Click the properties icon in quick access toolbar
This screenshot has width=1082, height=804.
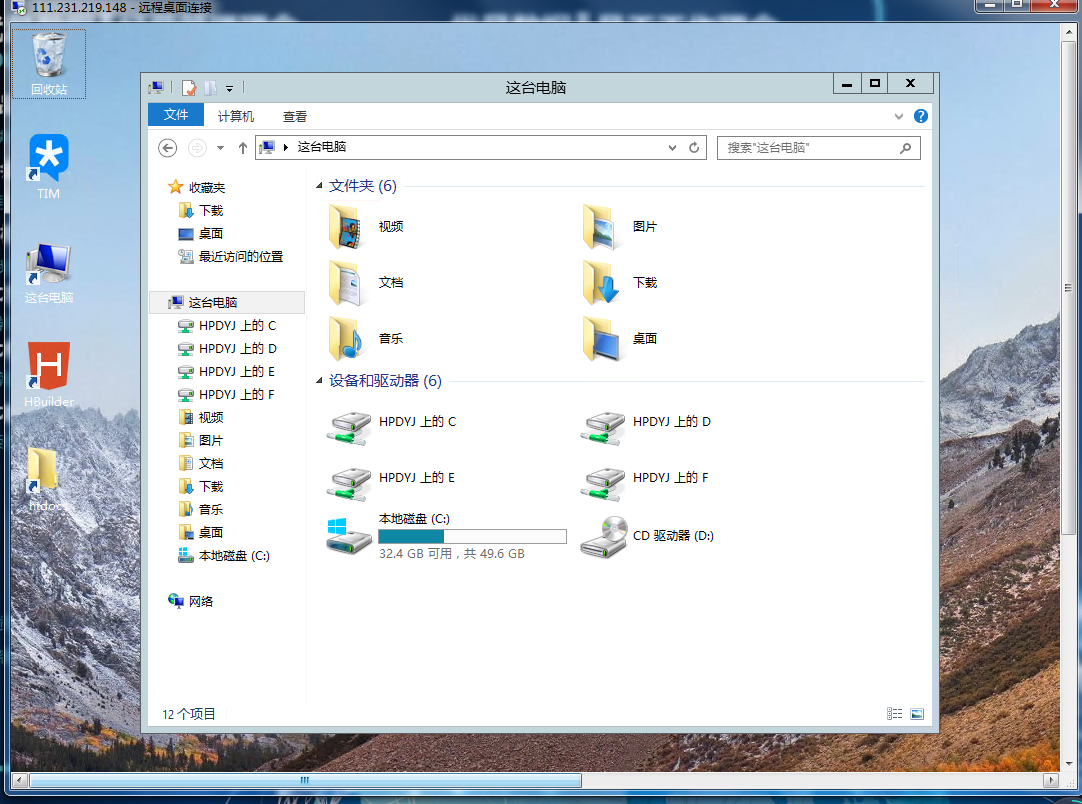(188, 88)
